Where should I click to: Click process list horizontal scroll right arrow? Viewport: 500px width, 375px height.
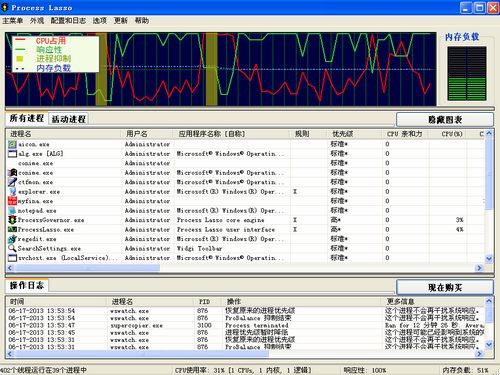point(479,268)
